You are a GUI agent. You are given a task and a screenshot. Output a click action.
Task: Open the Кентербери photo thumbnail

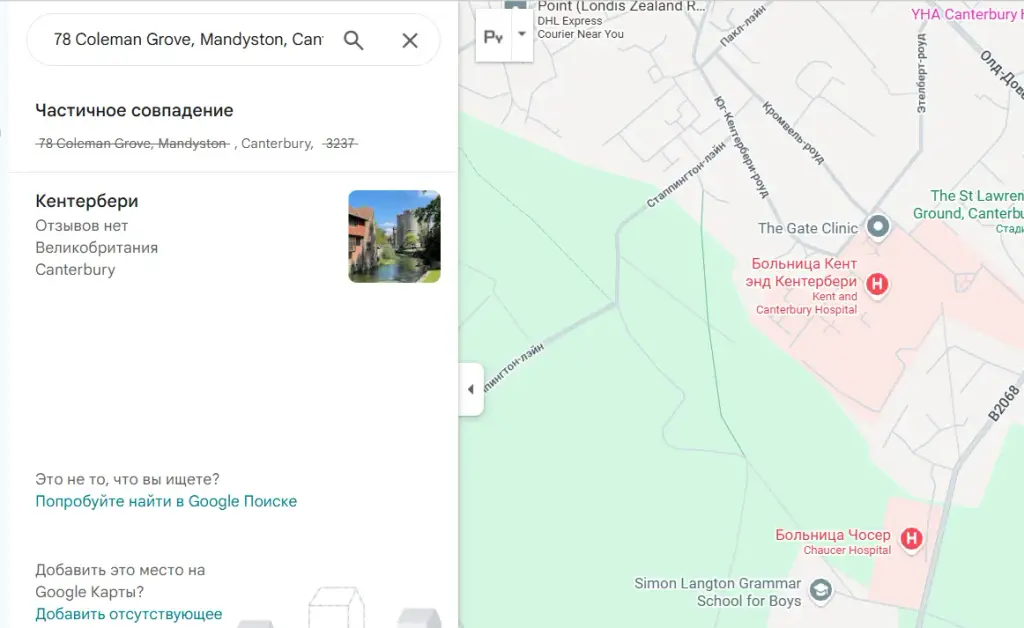394,236
